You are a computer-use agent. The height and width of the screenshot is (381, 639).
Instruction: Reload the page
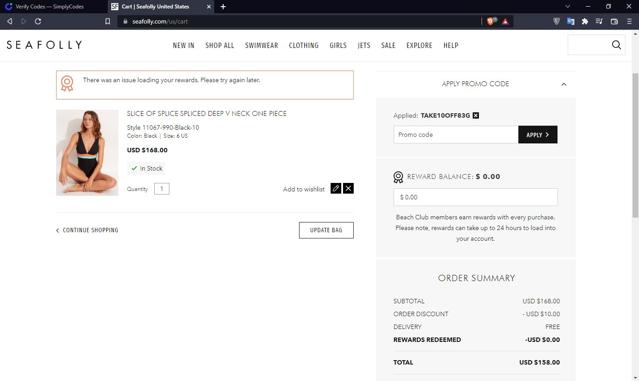coord(38,21)
